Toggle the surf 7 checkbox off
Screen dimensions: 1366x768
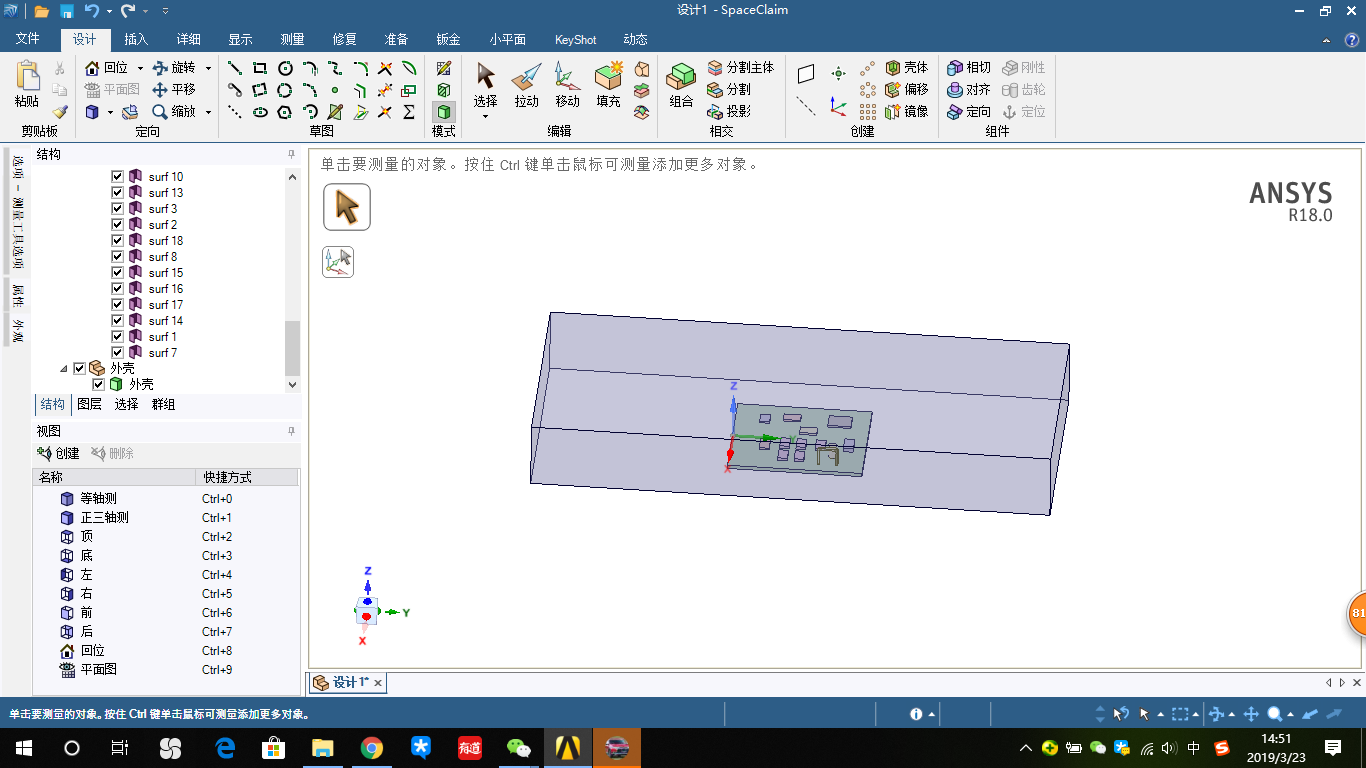117,352
